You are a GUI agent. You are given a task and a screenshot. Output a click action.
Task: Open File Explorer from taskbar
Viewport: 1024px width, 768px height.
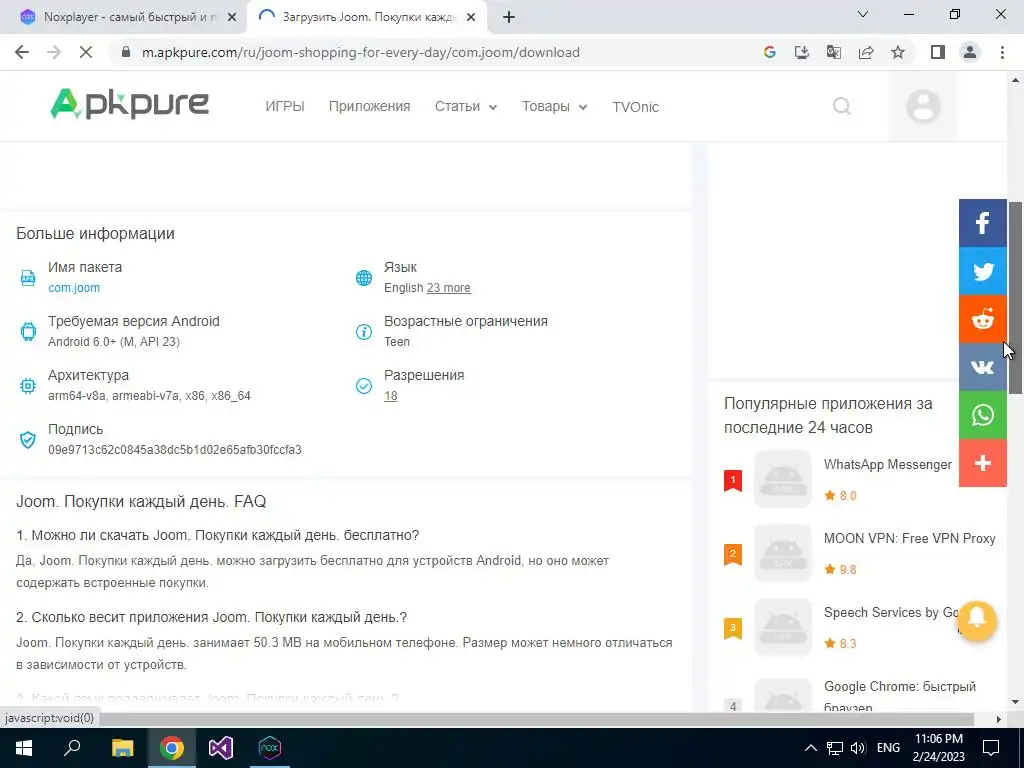click(122, 748)
